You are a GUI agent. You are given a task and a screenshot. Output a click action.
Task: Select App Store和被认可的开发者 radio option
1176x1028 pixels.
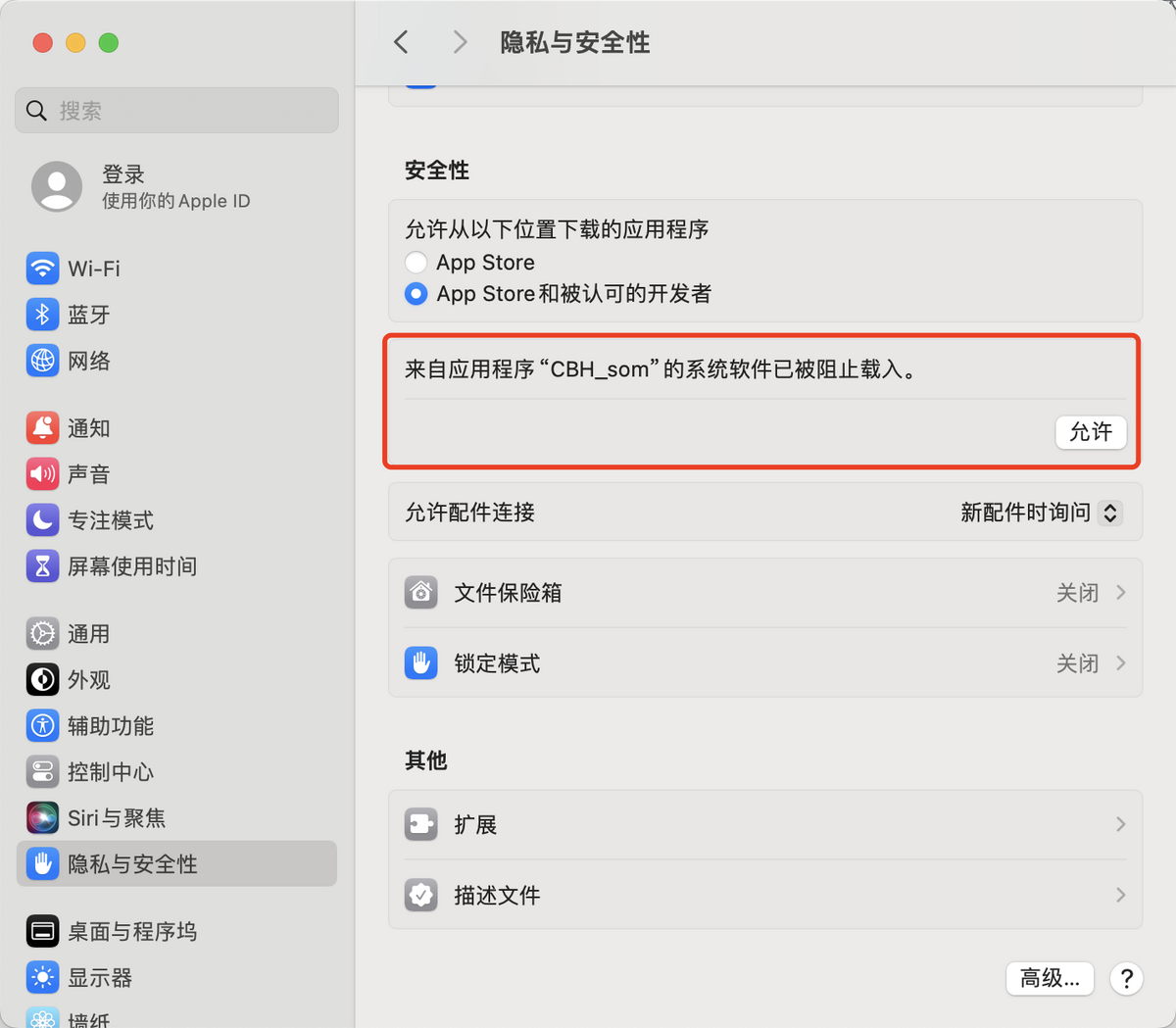click(416, 294)
